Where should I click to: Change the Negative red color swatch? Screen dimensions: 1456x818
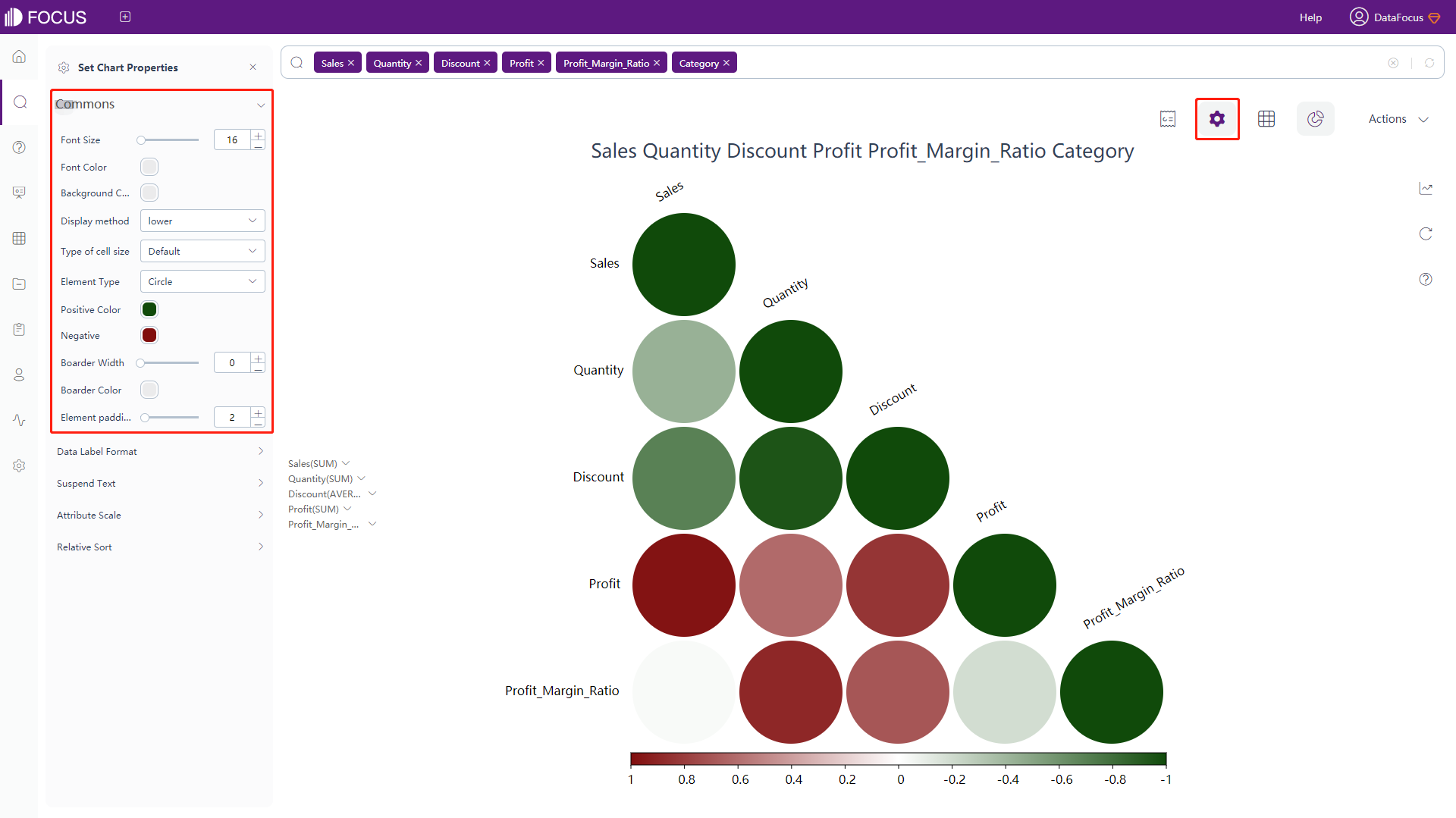149,335
